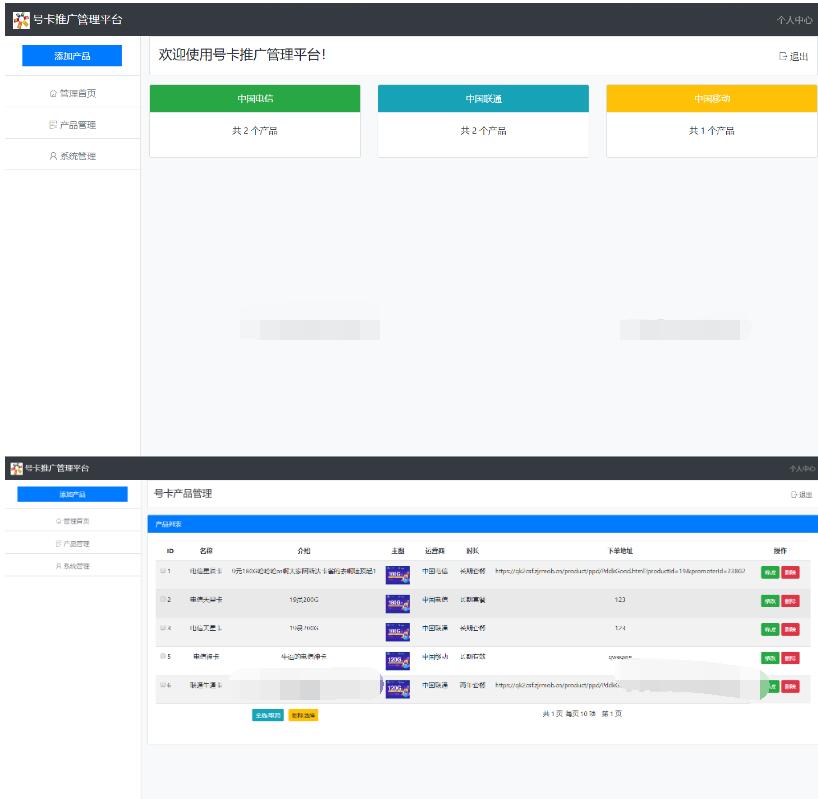Click 个人中心 in the welcome page top bar
The image size is (818, 799).
point(794,20)
